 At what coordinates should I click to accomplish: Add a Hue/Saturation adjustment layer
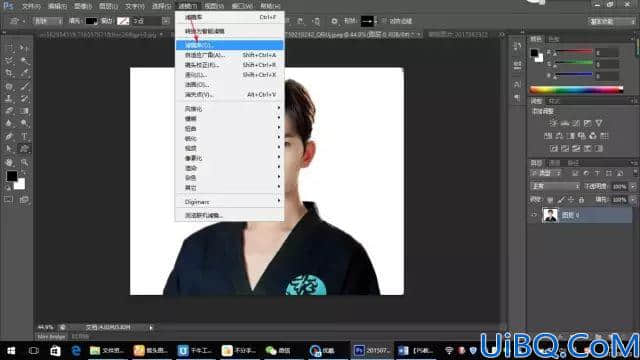548,136
